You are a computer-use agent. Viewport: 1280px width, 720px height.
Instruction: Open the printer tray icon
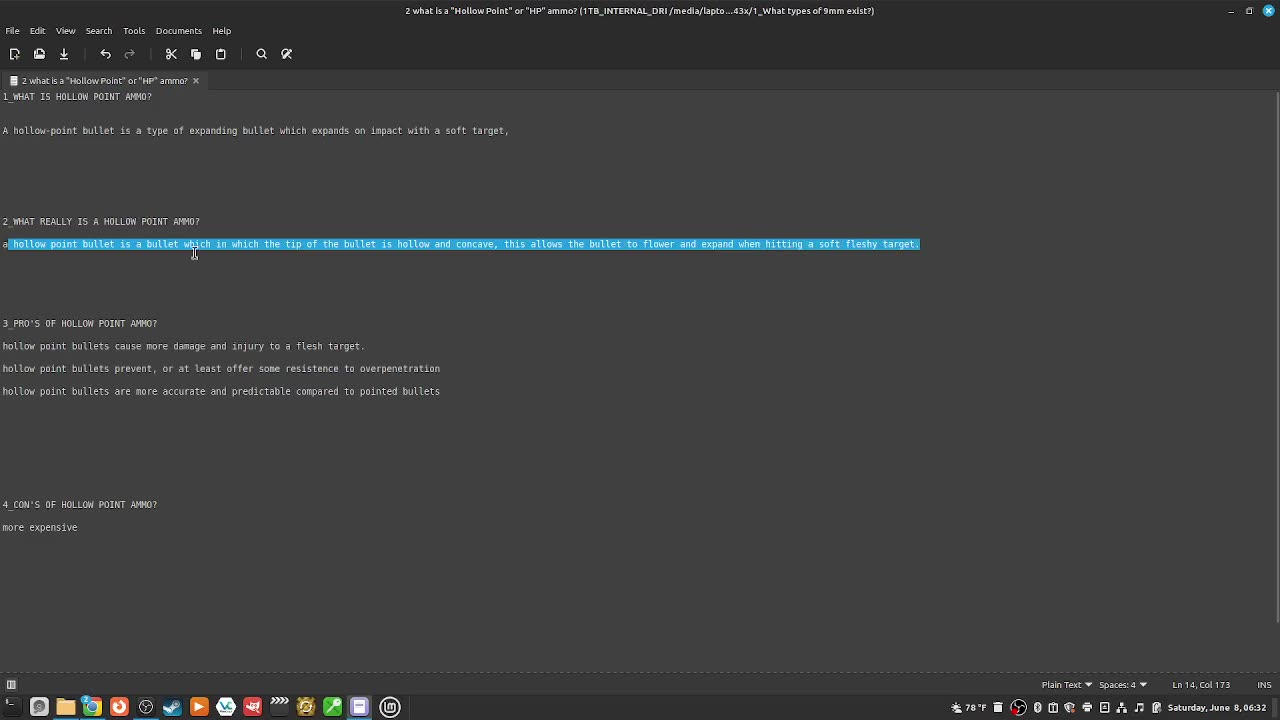point(1087,708)
